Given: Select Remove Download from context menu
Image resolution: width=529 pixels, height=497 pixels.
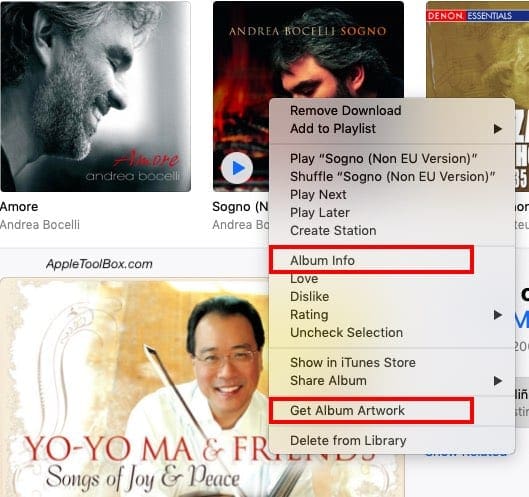Looking at the screenshot, I should [x=345, y=110].
